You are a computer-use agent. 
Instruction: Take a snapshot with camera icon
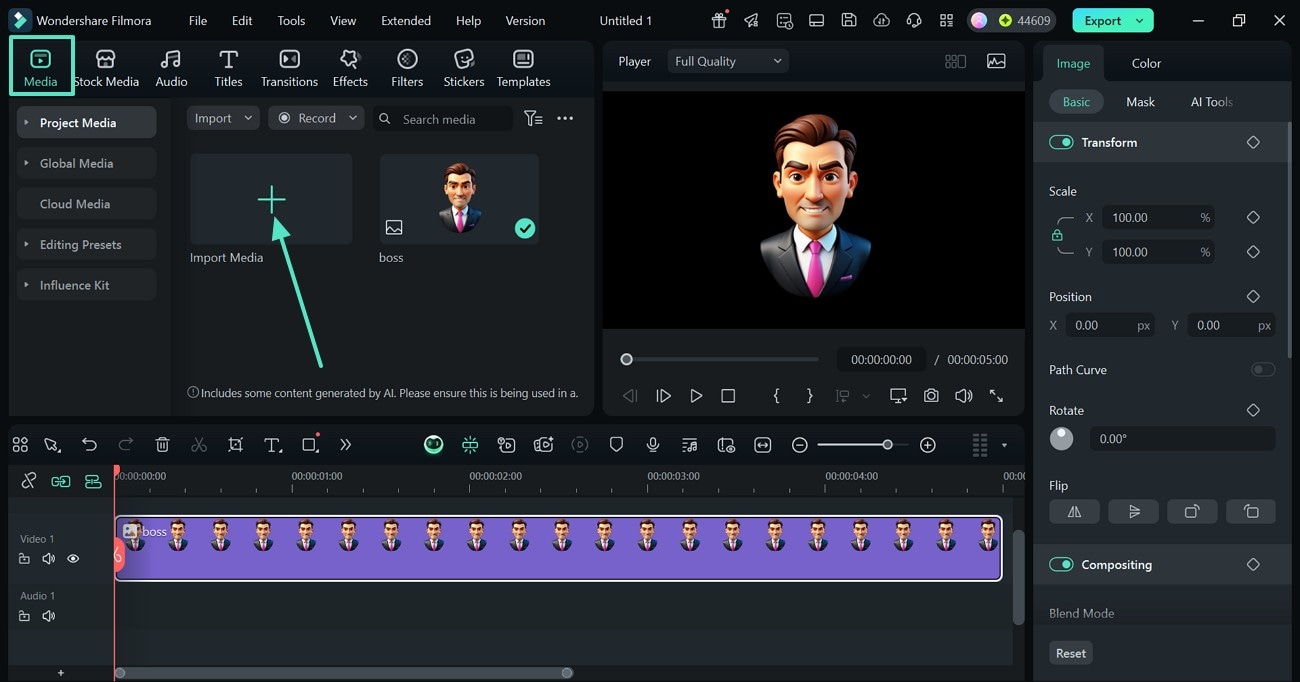tap(931, 396)
